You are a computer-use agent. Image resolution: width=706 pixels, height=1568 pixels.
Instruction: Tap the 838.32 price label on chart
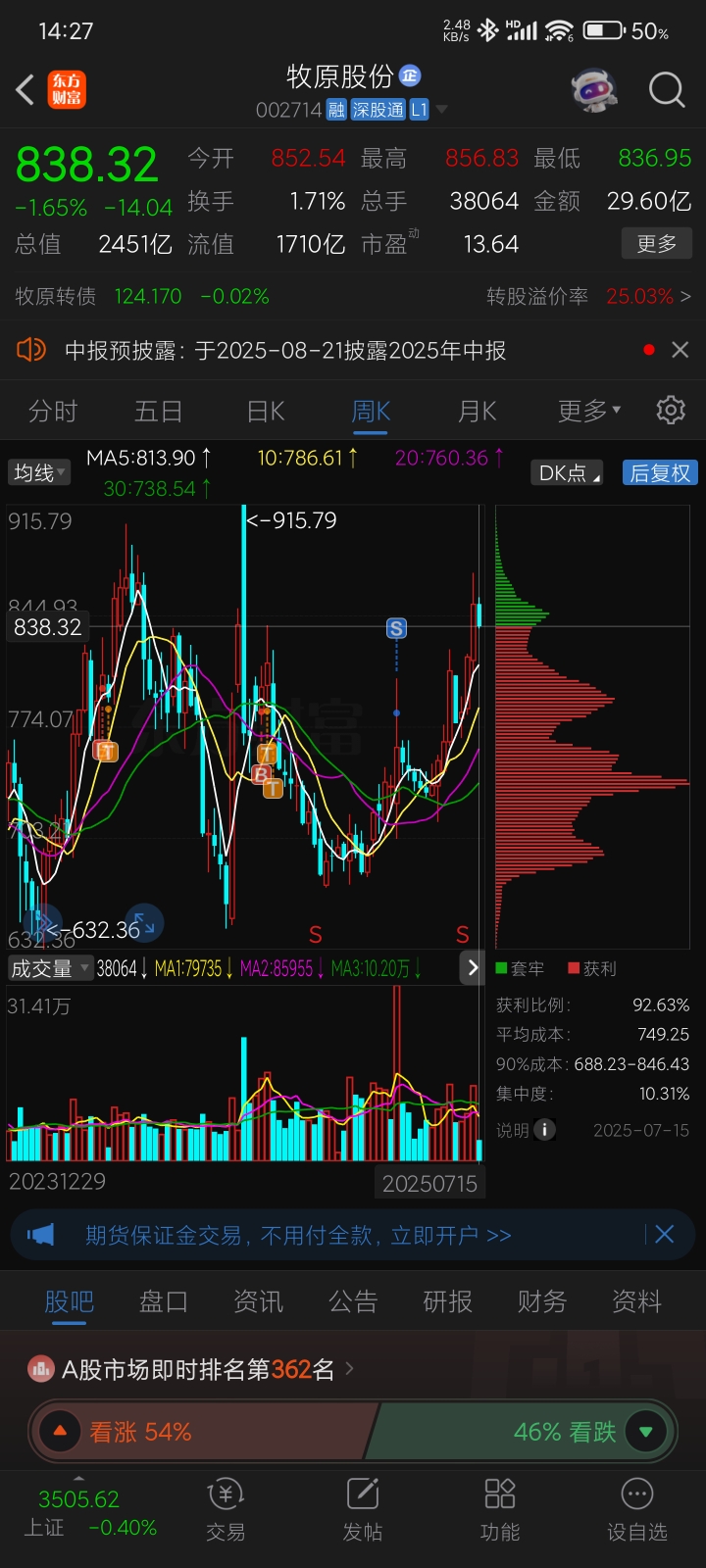click(48, 627)
